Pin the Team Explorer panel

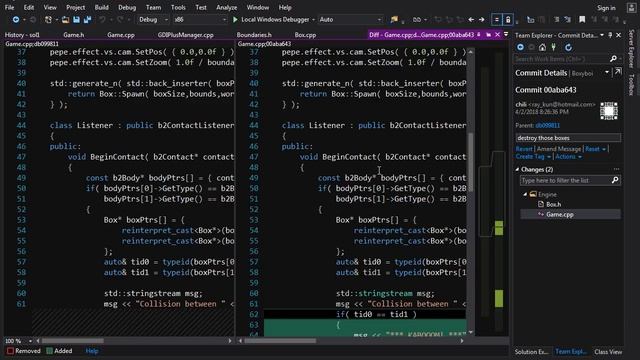coord(610,35)
